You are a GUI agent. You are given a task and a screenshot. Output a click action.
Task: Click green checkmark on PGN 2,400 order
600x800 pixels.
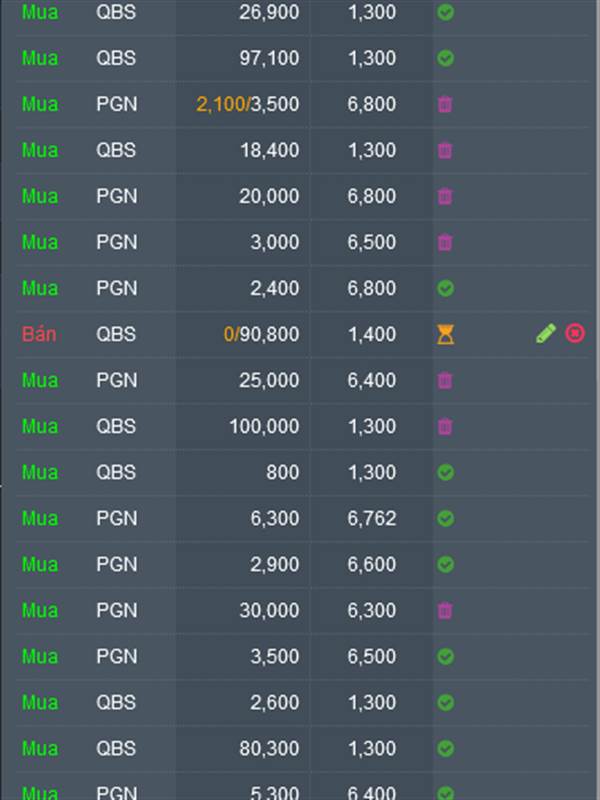(x=445, y=288)
